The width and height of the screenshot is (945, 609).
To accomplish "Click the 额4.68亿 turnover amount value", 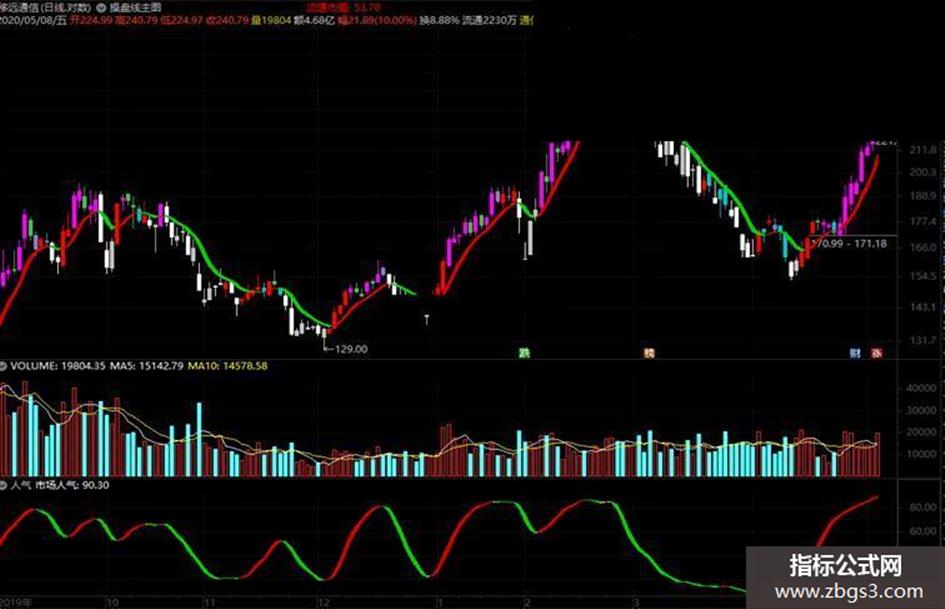I will tap(315, 20).
